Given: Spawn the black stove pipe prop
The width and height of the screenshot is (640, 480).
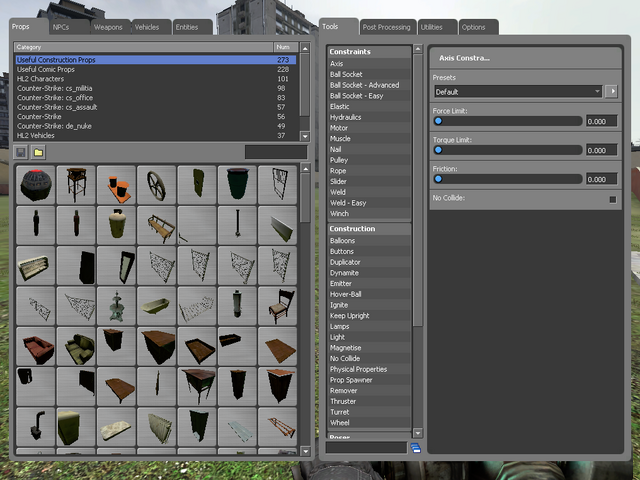Looking at the screenshot, I should click(36, 427).
